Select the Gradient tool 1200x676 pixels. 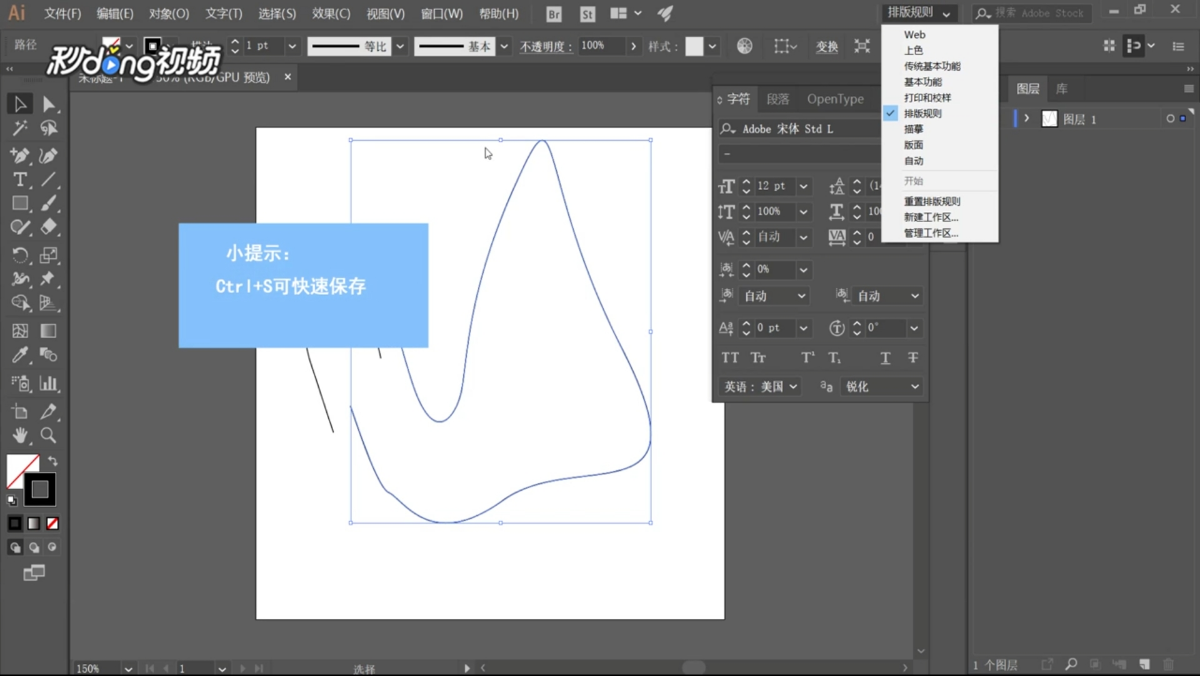click(x=49, y=330)
